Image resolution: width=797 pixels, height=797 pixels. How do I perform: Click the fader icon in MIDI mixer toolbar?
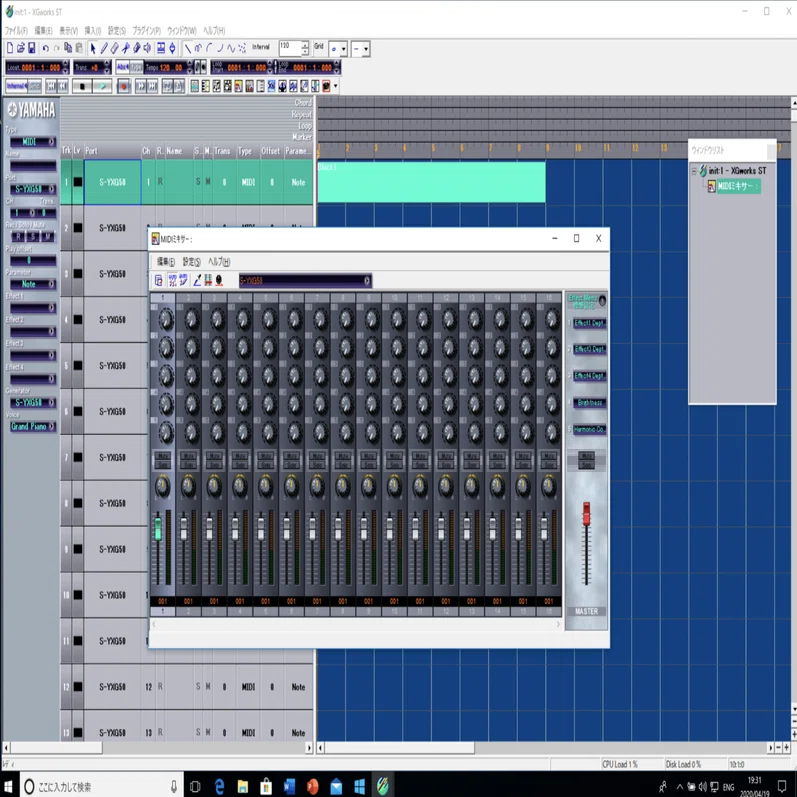(x=208, y=281)
